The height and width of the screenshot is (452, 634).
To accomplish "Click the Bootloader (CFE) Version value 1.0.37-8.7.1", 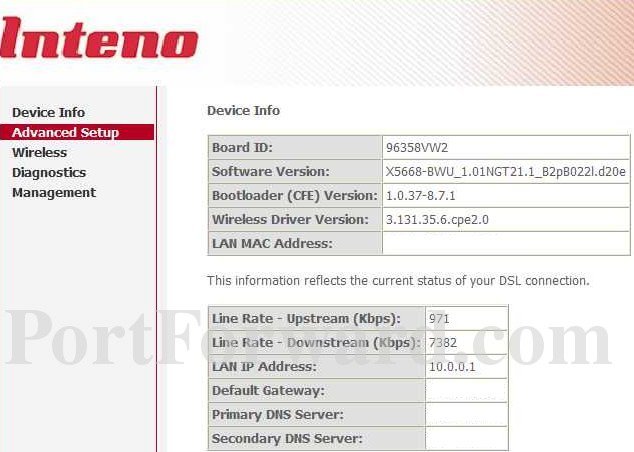I will coord(421,196).
